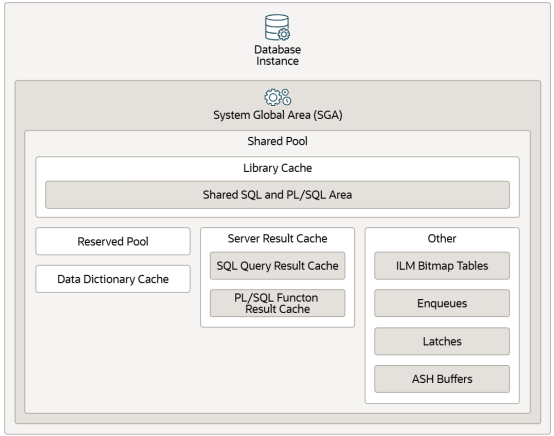Select the ASH Buffers box

[x=442, y=379]
